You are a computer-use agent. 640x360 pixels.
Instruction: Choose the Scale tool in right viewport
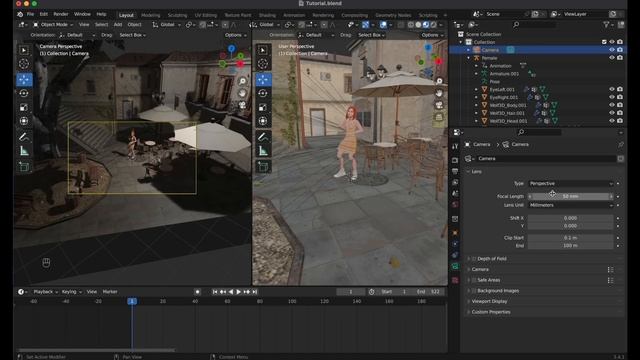[x=263, y=107]
